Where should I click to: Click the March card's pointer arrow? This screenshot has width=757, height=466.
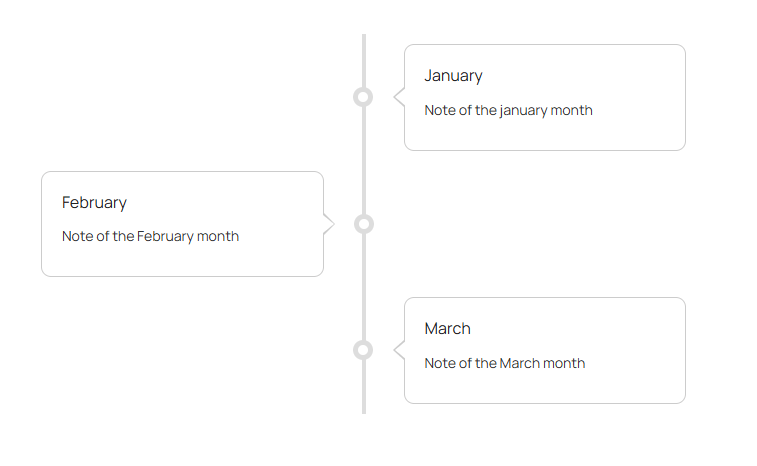click(400, 350)
